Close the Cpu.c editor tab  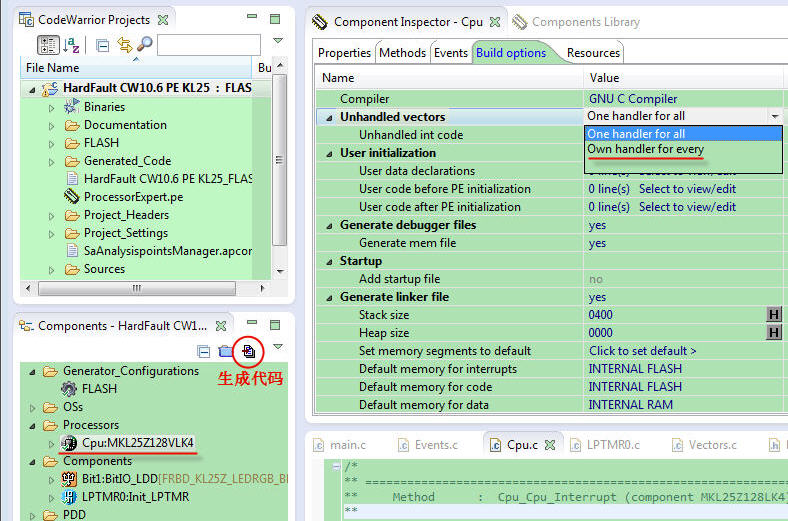pos(550,445)
